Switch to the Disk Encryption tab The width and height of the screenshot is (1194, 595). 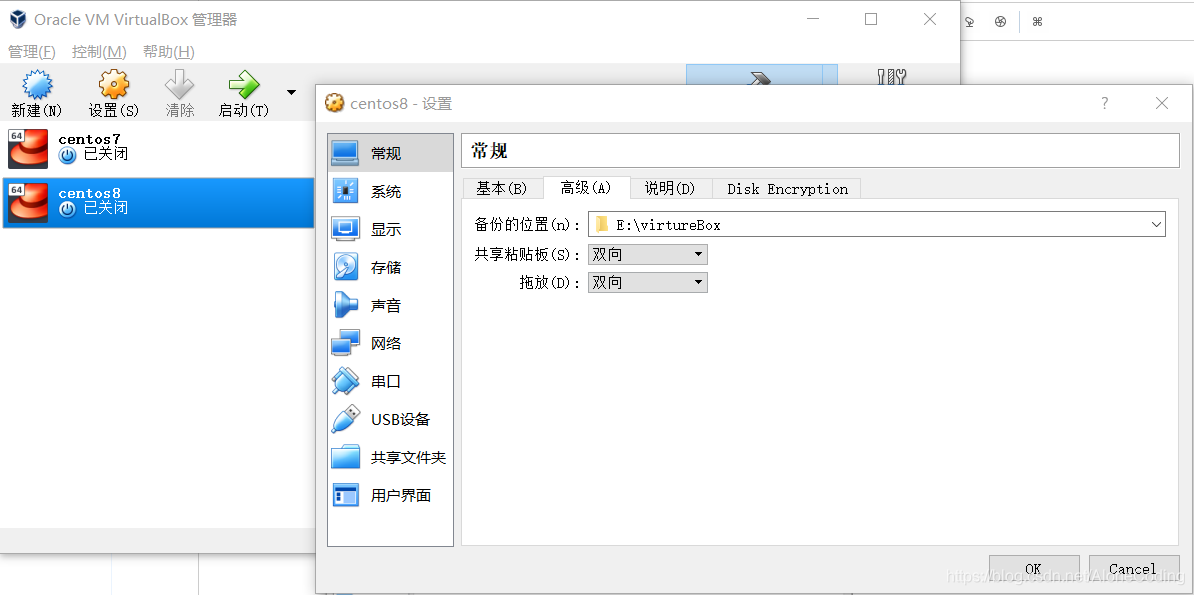pos(787,189)
